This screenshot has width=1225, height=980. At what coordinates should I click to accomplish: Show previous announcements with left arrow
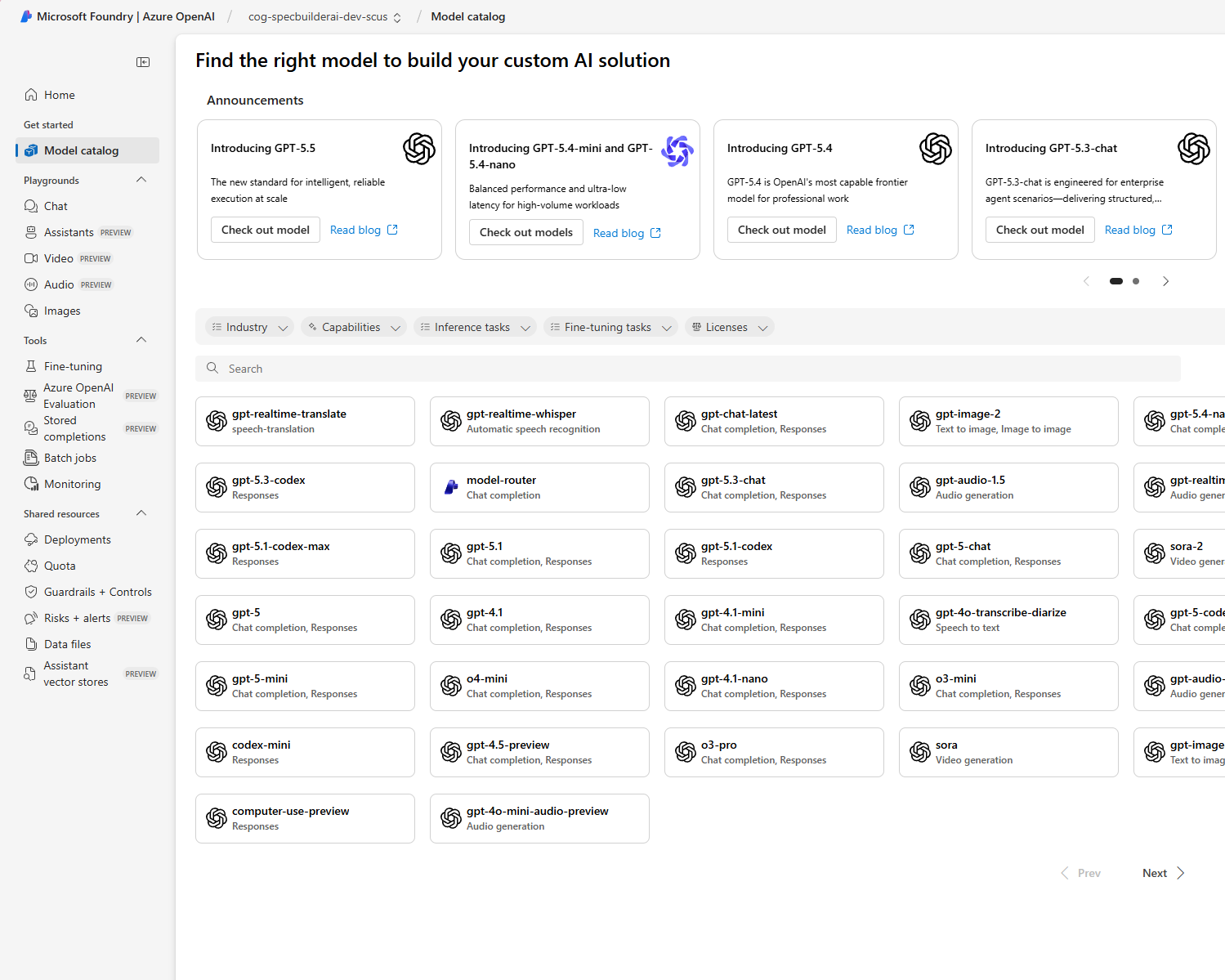tap(1086, 281)
